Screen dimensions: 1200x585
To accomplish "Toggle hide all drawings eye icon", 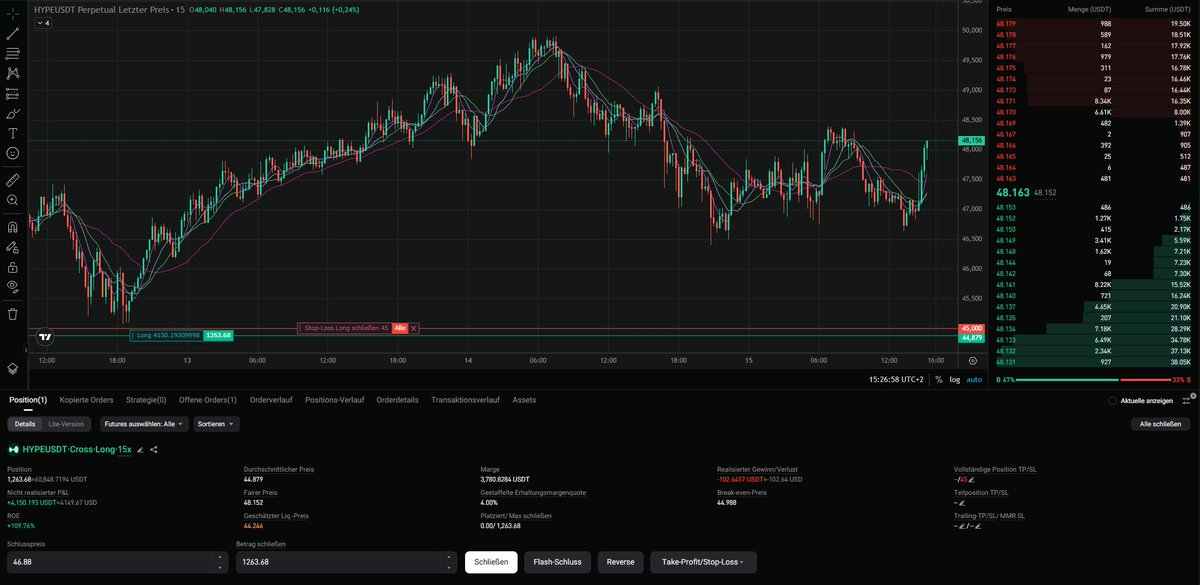I will [12, 286].
